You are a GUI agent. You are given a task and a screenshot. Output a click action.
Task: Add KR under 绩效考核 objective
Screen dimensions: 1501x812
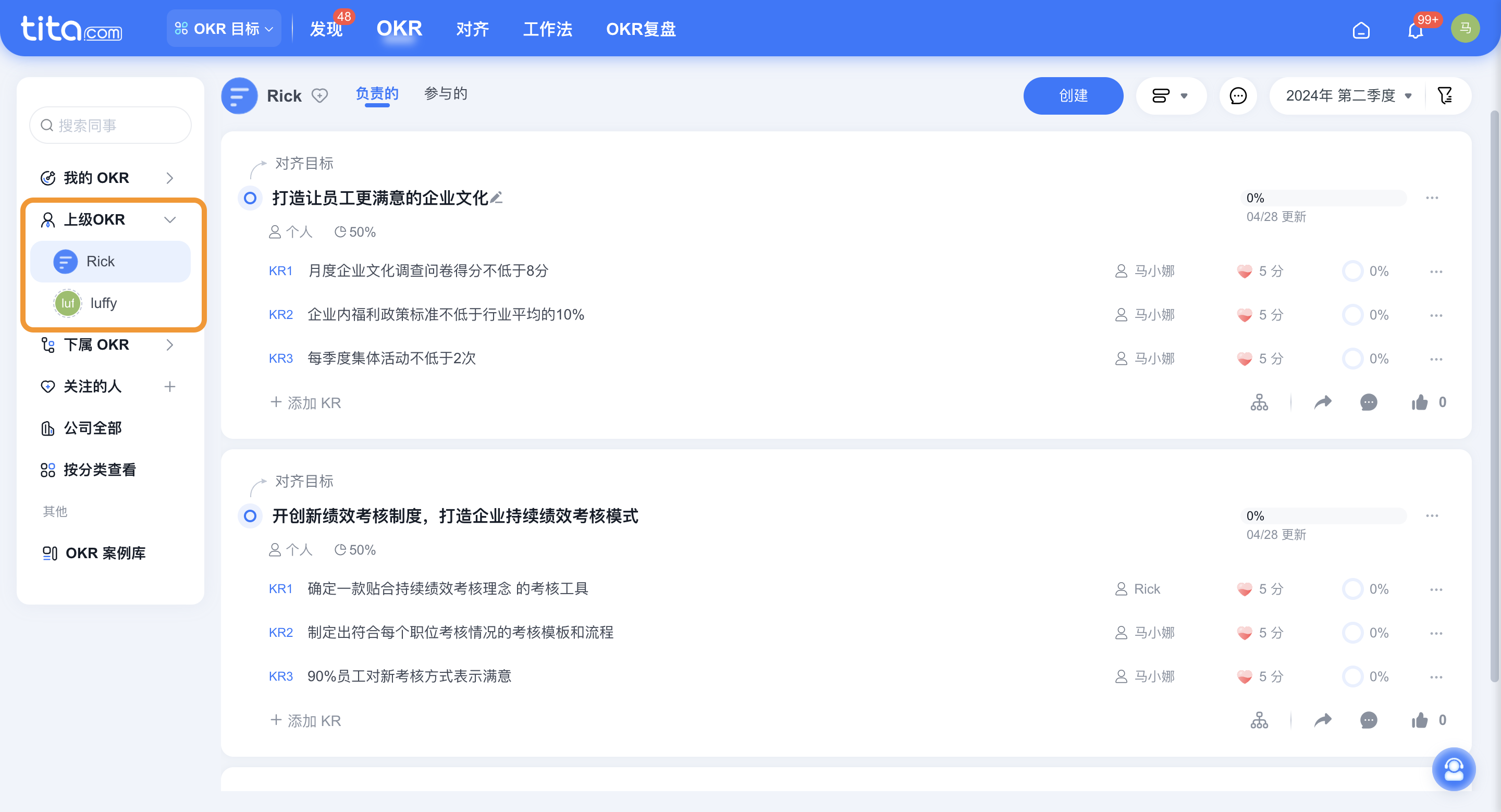coord(305,721)
